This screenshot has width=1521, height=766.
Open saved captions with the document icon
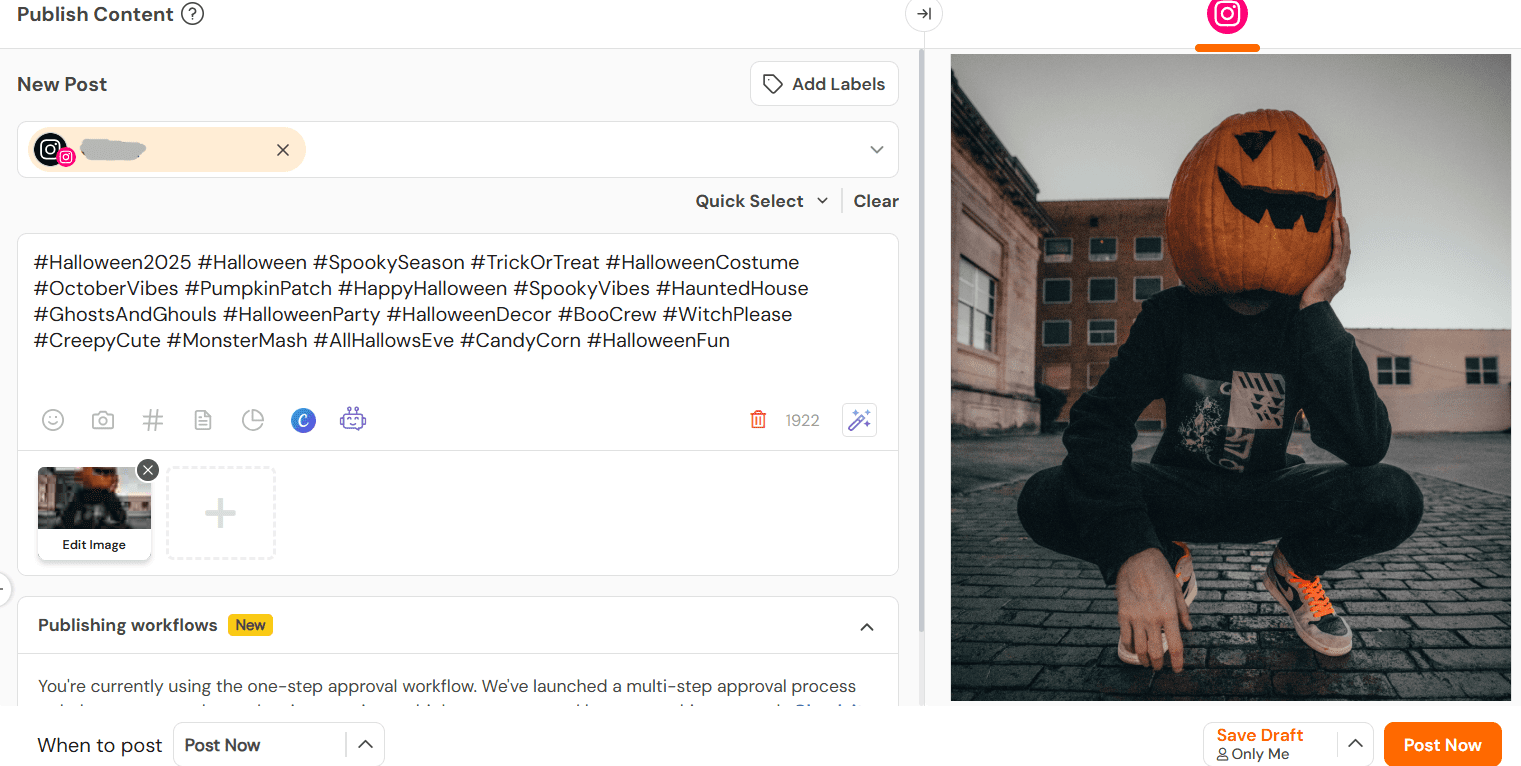(203, 420)
